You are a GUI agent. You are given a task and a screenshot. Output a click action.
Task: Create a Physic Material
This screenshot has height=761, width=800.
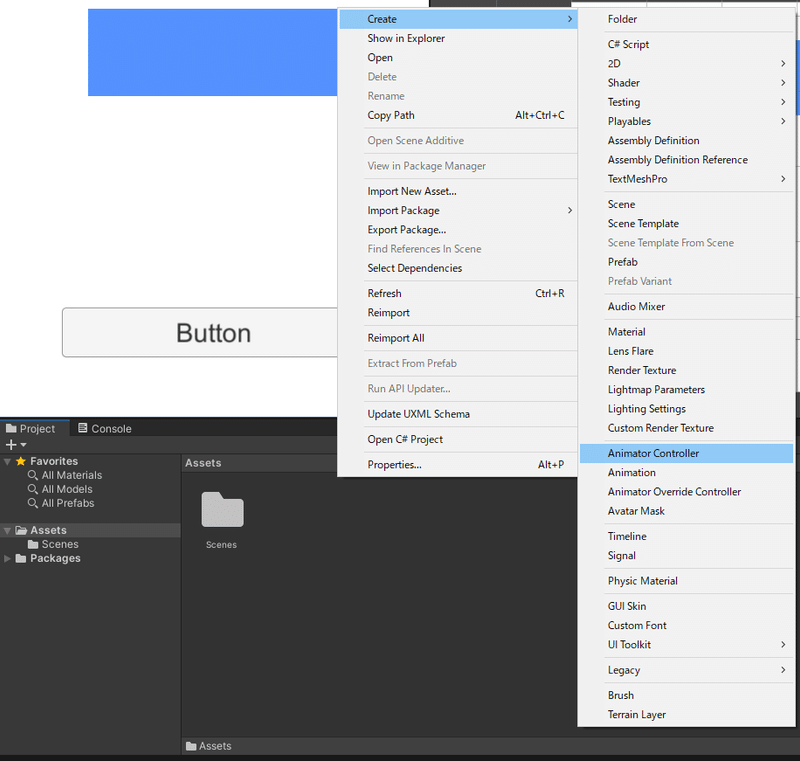click(x=686, y=581)
